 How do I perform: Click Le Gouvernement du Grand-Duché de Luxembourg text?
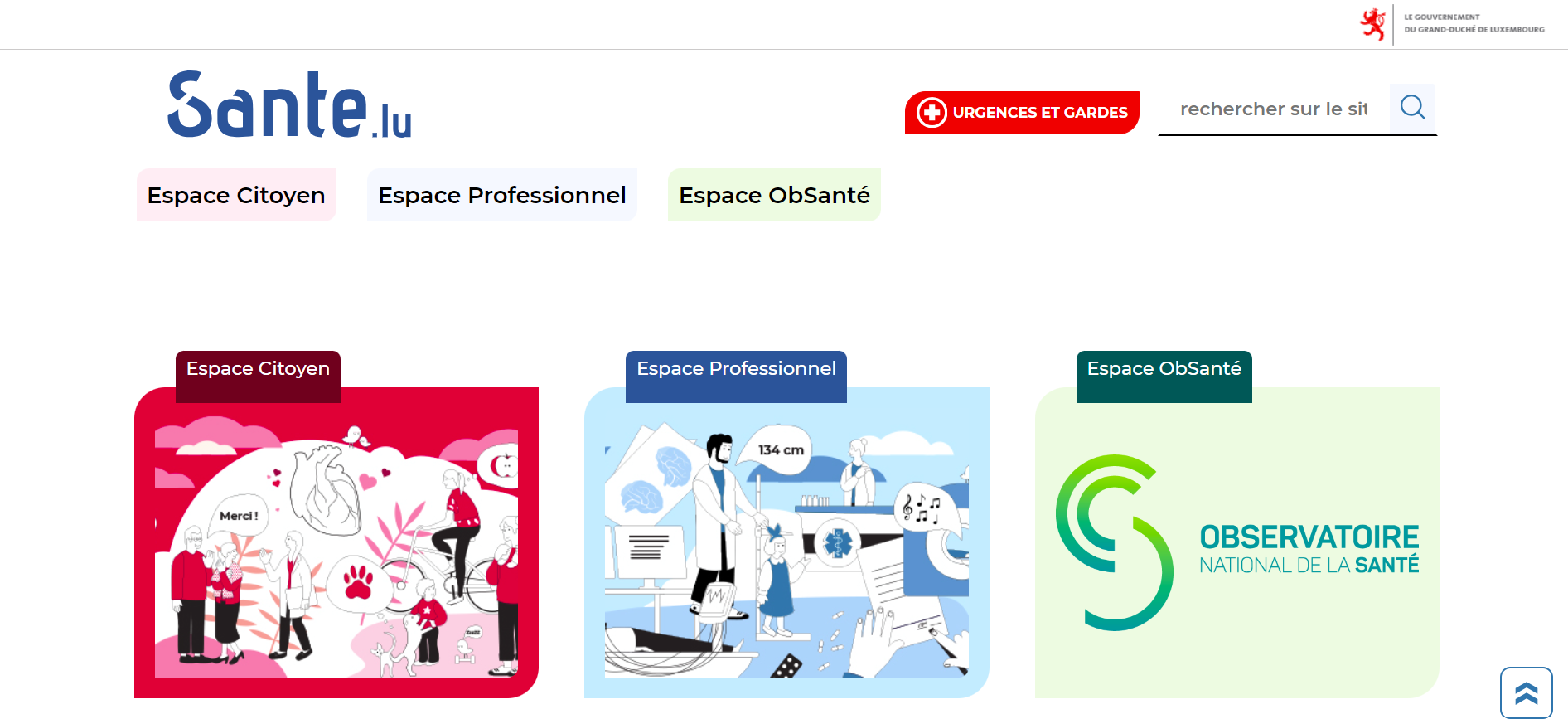click(1474, 23)
